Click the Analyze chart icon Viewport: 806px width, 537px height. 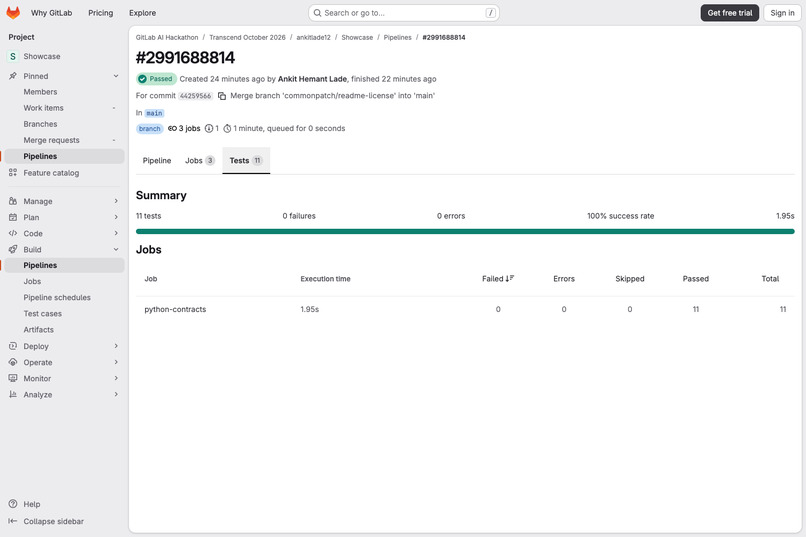tap(13, 395)
